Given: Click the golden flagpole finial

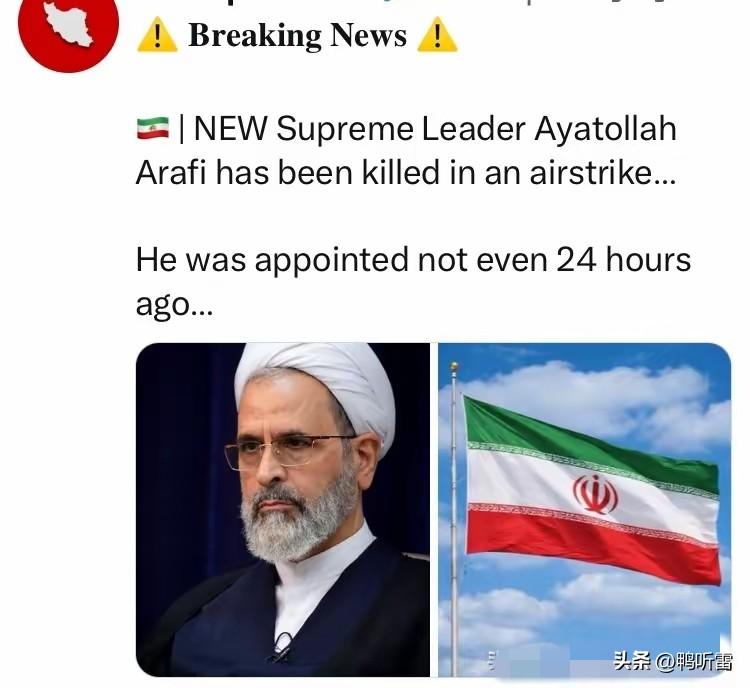Looking at the screenshot, I should pyautogui.click(x=454, y=367).
